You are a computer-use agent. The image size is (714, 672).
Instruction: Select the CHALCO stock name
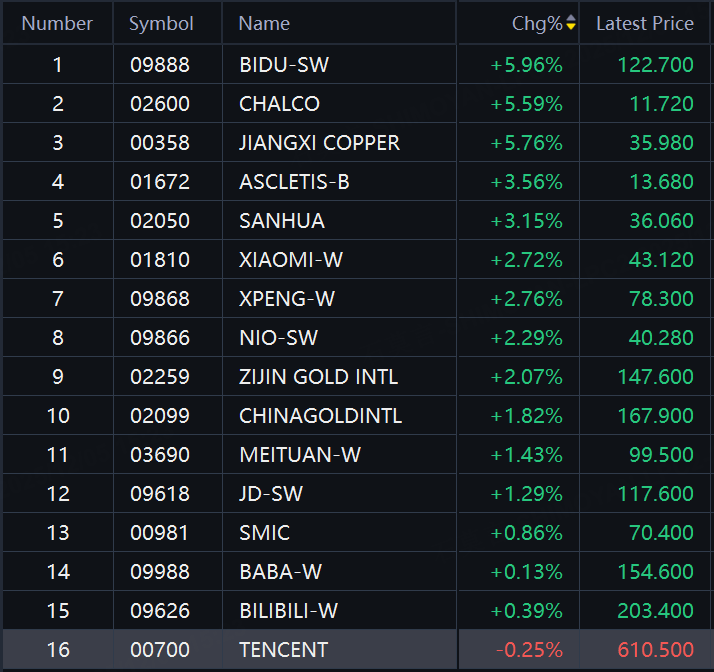[x=280, y=104]
